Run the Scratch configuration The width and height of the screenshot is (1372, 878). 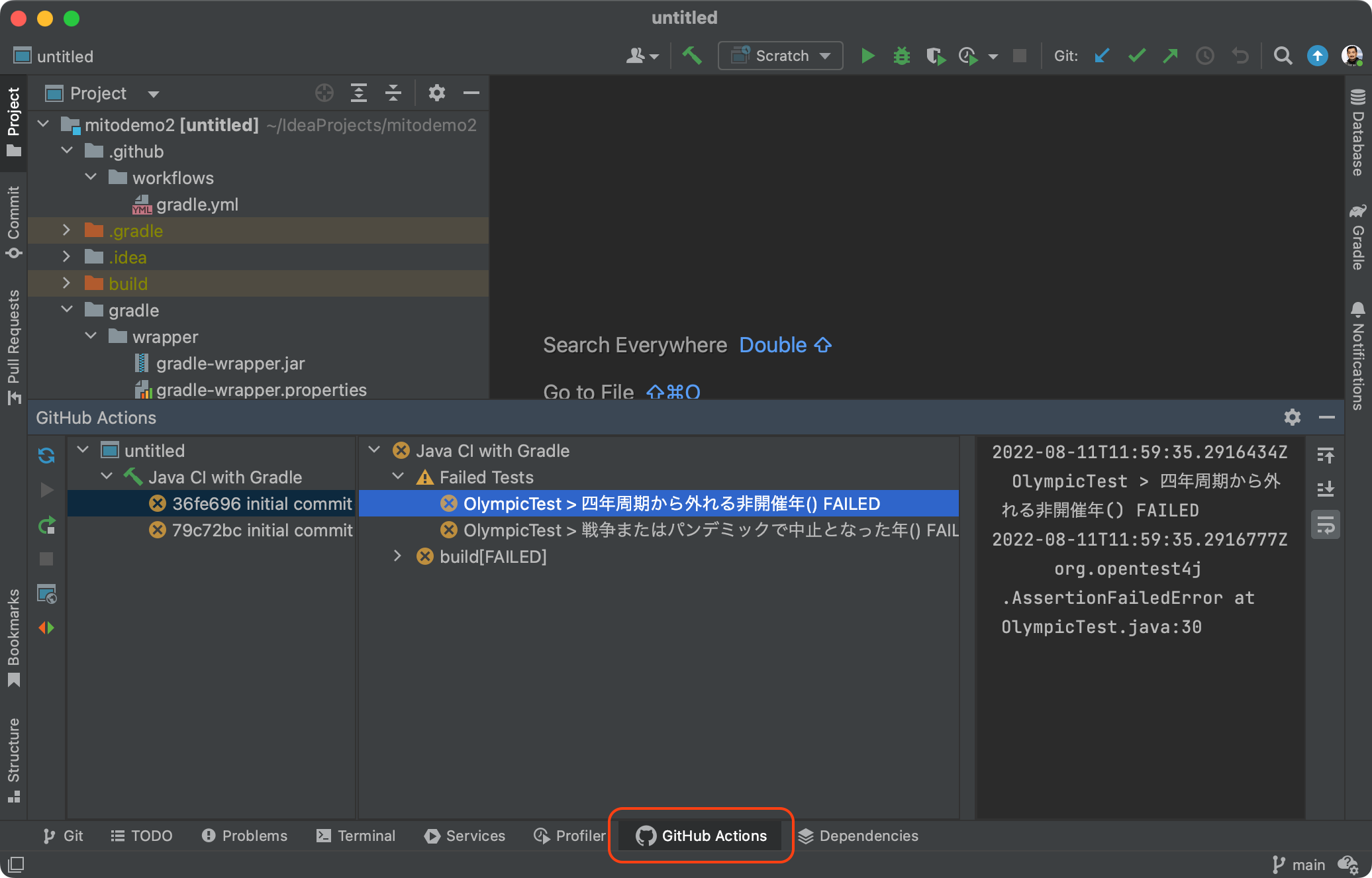(x=867, y=56)
